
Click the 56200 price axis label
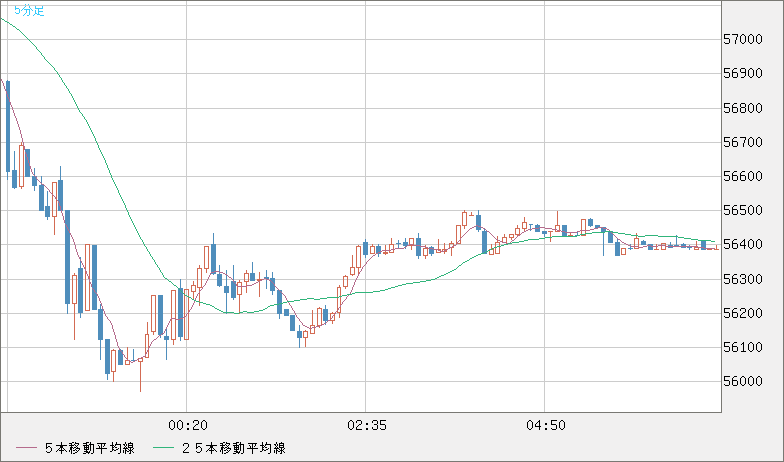click(x=743, y=313)
